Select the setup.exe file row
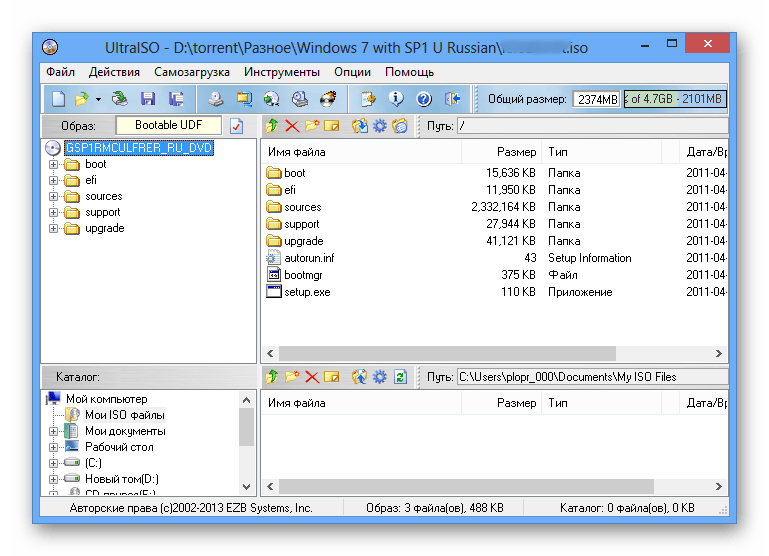 (495, 292)
